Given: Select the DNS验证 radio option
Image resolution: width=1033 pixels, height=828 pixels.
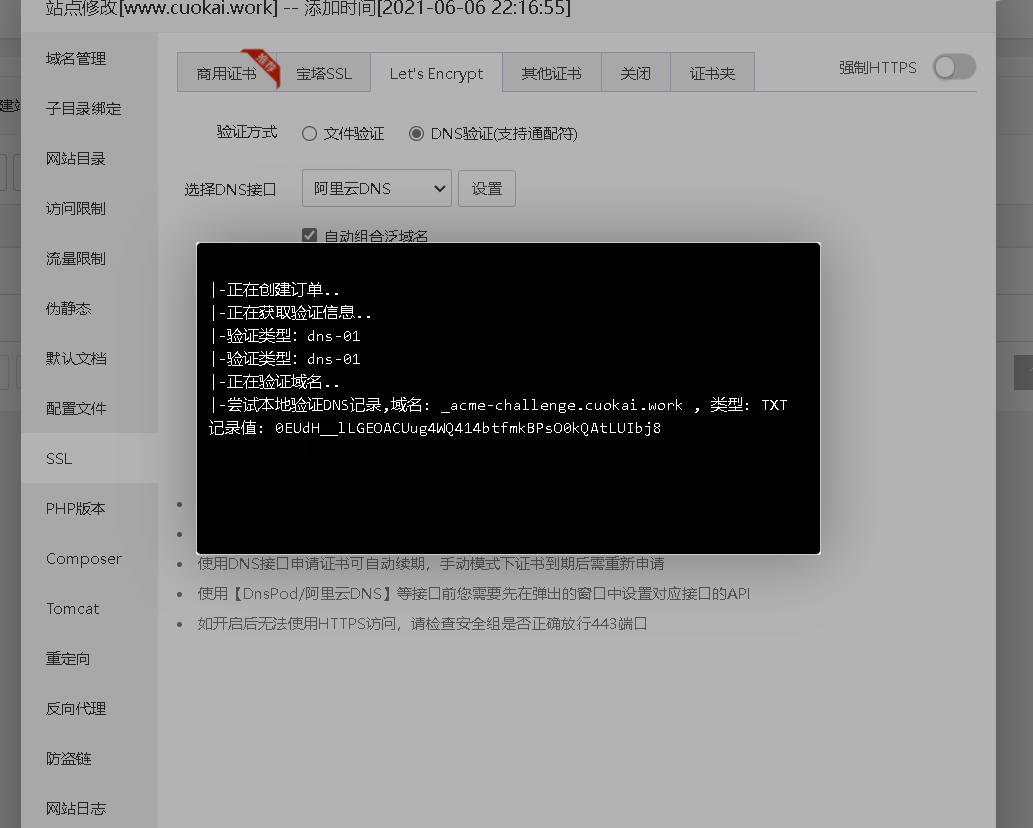Looking at the screenshot, I should 416,133.
